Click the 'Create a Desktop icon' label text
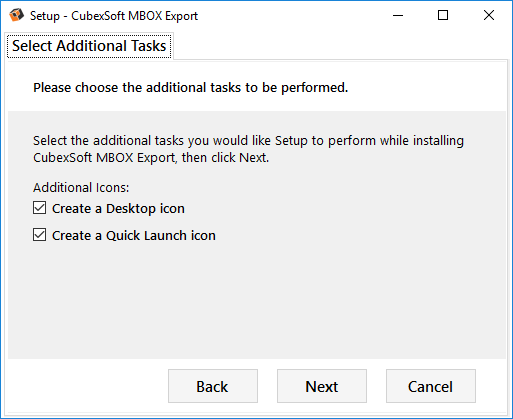Viewport: 513px width, 419px height. pos(118,209)
